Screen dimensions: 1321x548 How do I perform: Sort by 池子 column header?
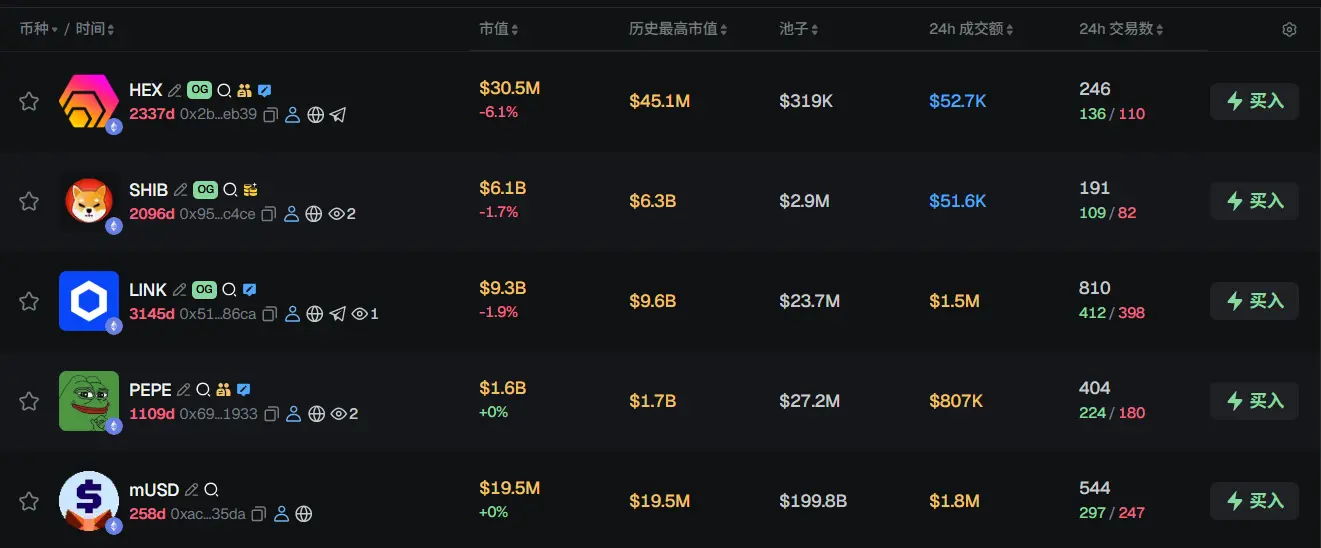tap(799, 30)
